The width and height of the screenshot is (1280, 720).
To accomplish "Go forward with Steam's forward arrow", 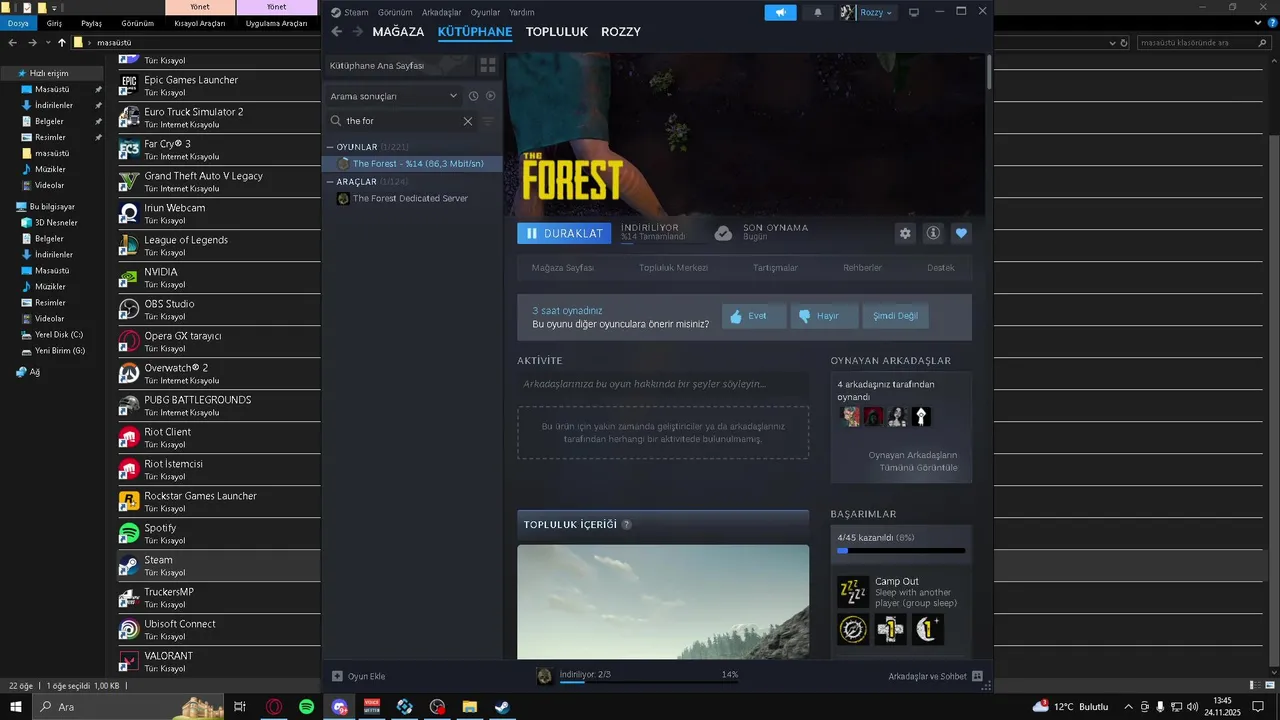I will (358, 32).
